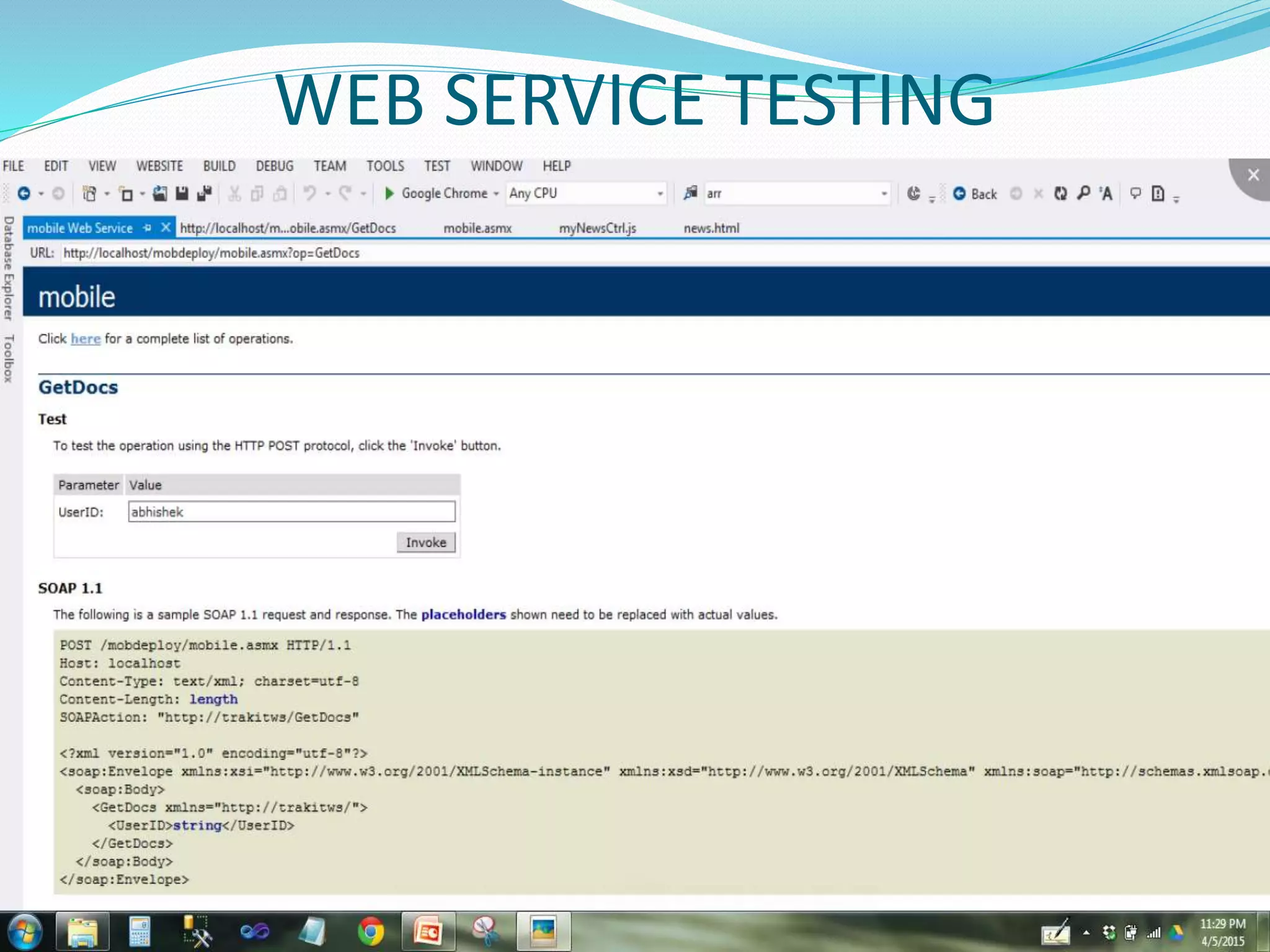The image size is (1270, 952).
Task: Click the Navigate Backward arrow icon
Action: 24,194
